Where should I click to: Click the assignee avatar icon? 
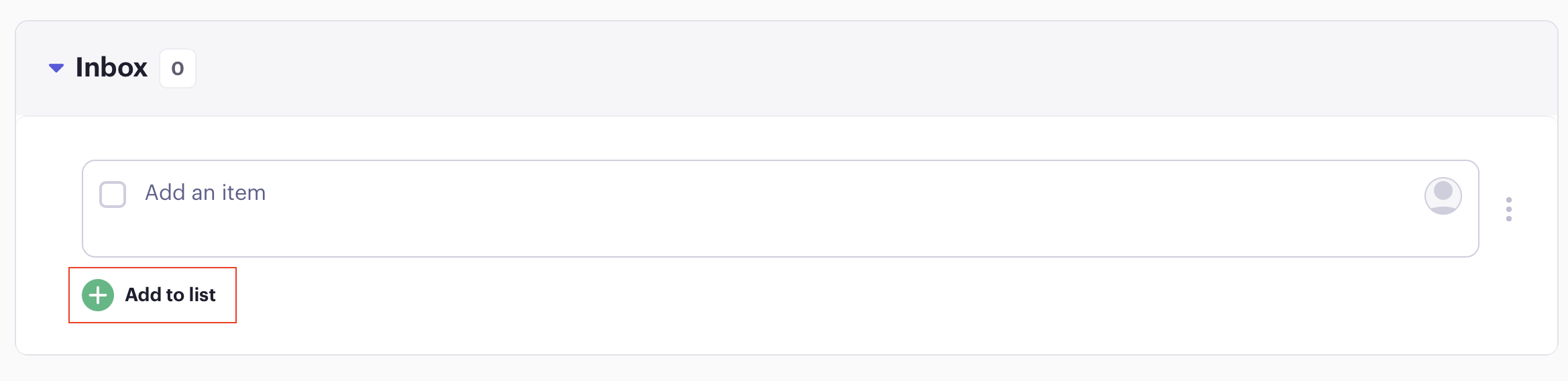tap(1443, 195)
